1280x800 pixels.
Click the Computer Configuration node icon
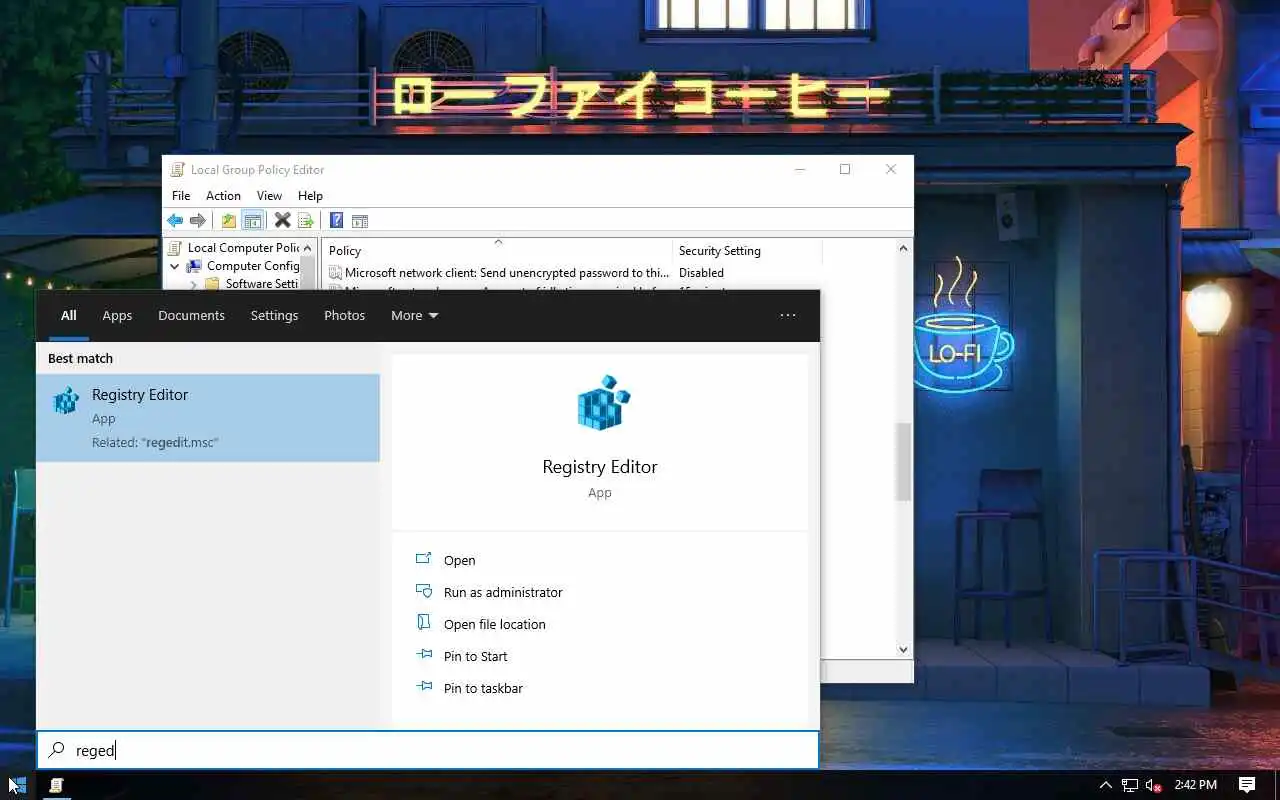click(194, 266)
